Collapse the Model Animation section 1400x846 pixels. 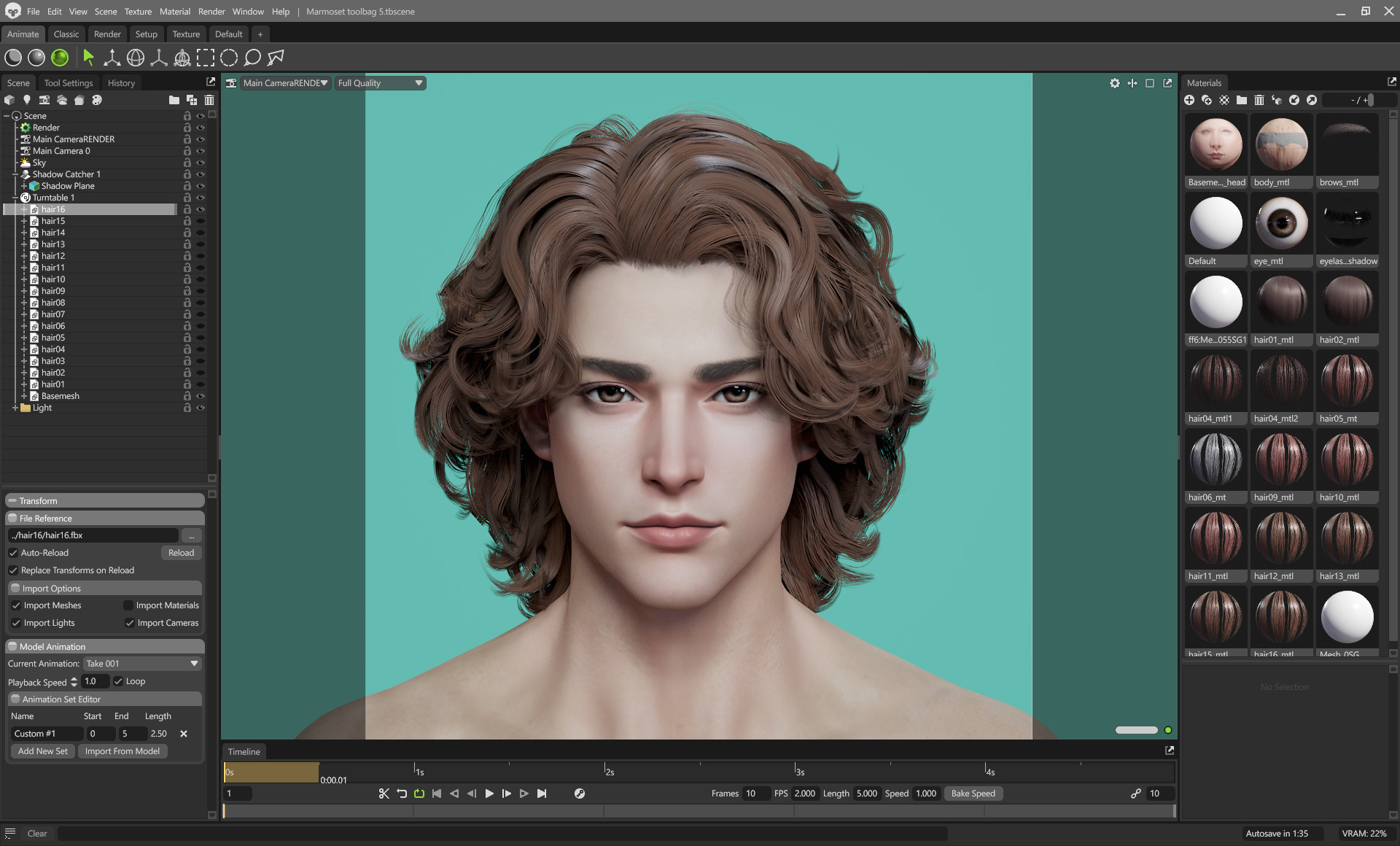tap(12, 647)
